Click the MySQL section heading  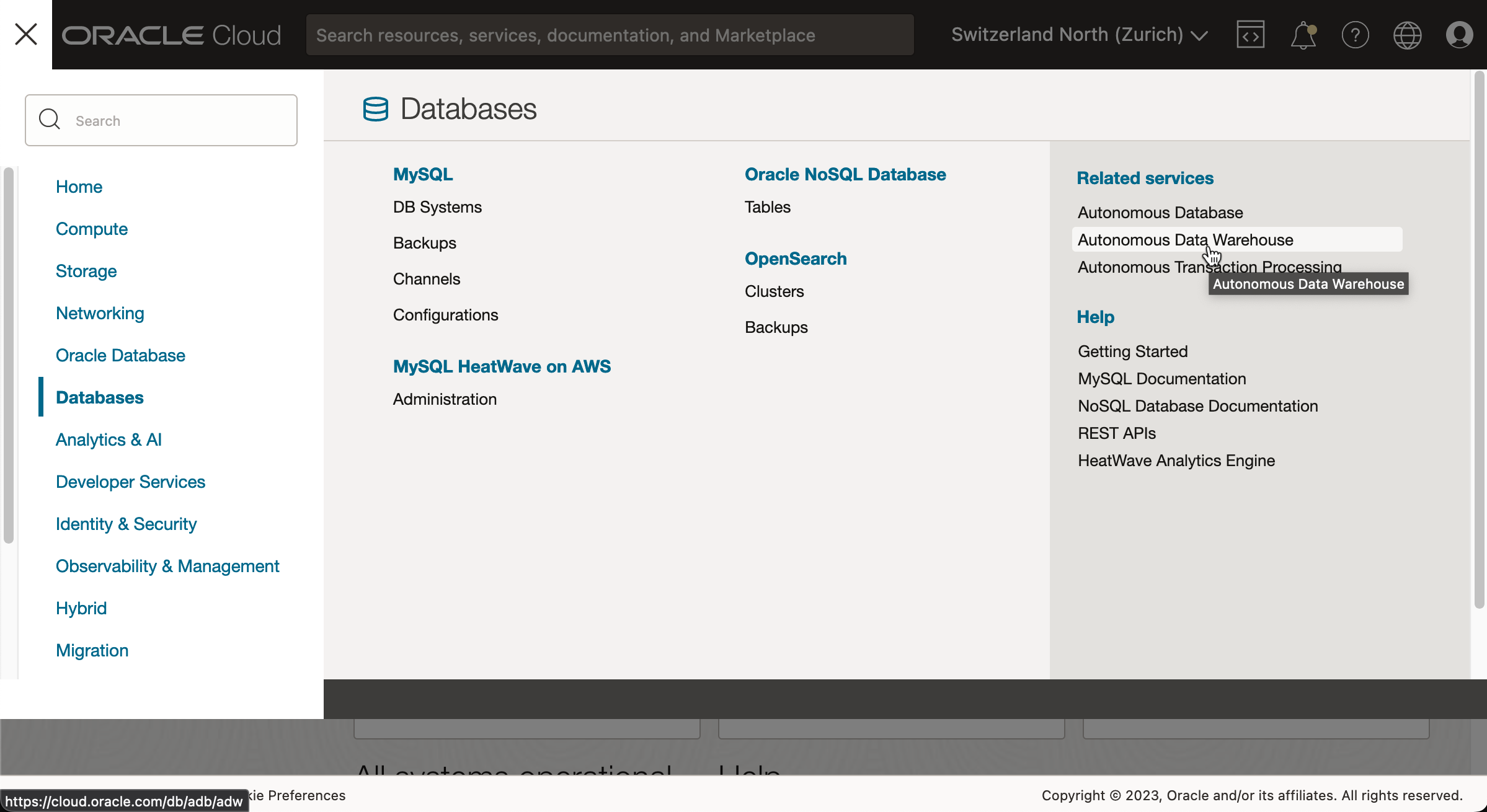click(x=423, y=174)
